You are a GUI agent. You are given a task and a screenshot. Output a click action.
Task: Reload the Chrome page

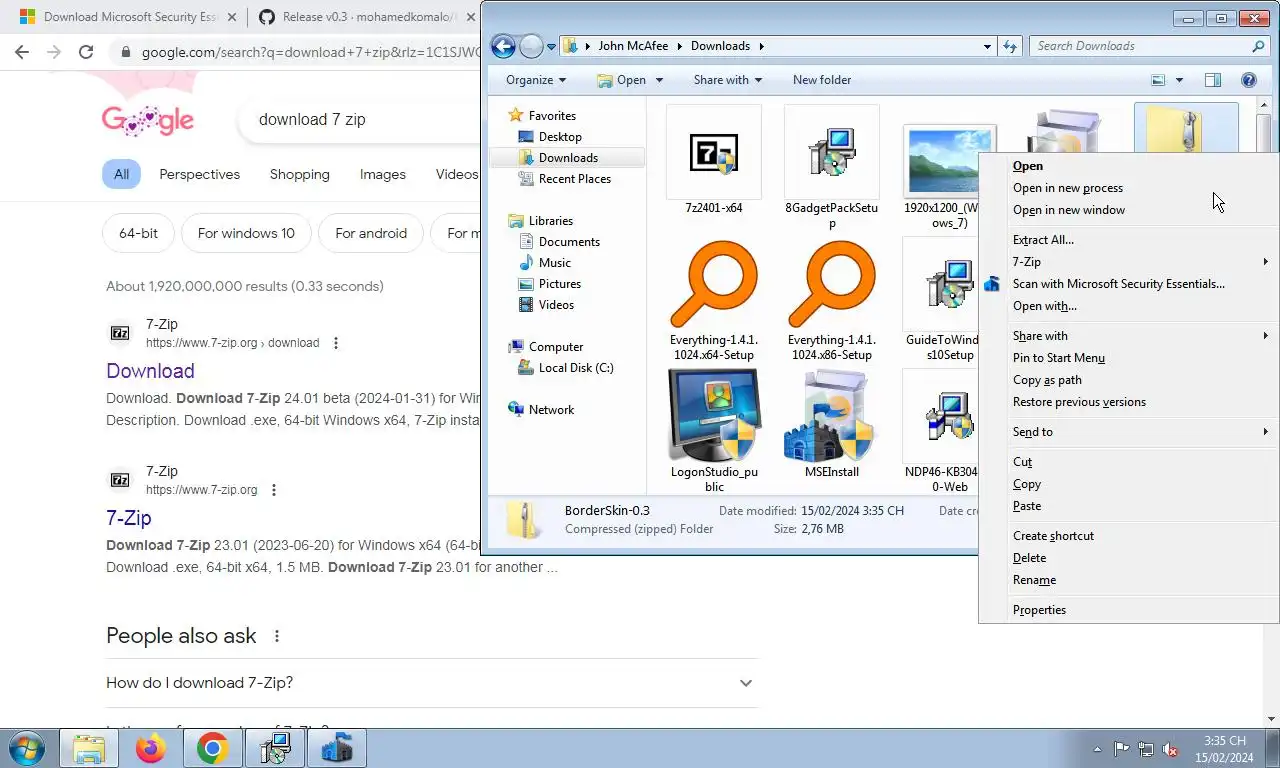[x=86, y=52]
